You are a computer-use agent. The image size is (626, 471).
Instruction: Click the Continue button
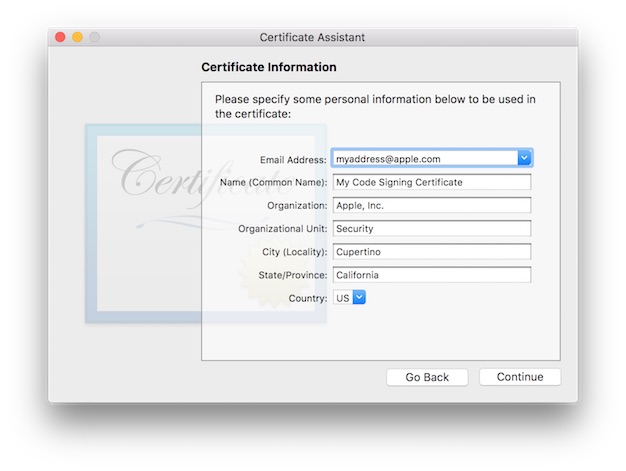[x=519, y=377]
